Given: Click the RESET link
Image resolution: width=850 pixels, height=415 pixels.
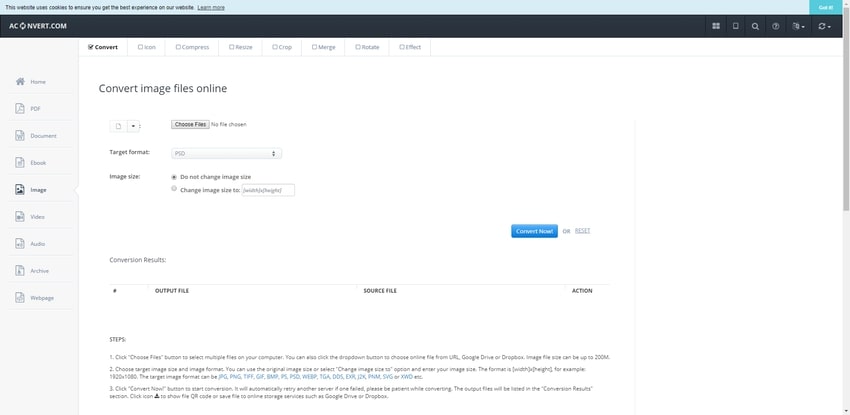Looking at the screenshot, I should pos(582,231).
